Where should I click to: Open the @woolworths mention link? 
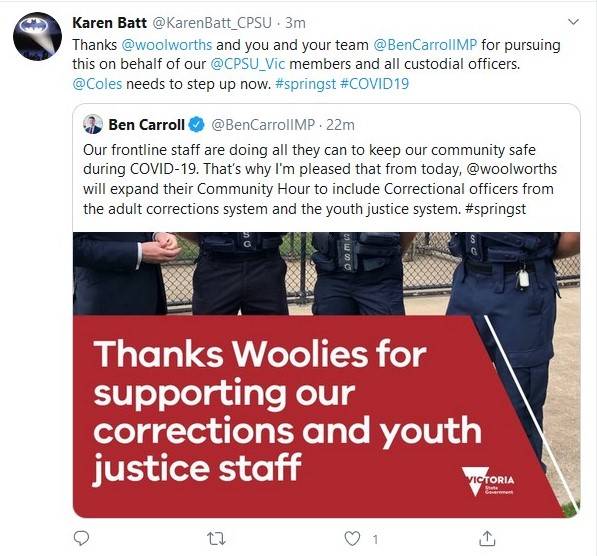[167, 45]
